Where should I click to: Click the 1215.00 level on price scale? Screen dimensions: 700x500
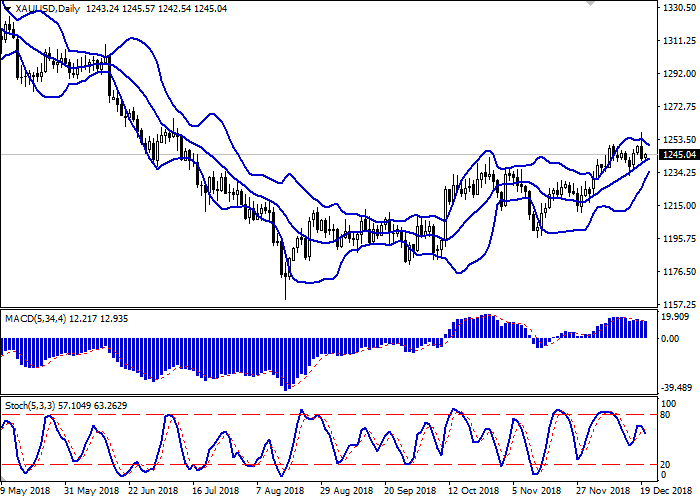coord(680,206)
